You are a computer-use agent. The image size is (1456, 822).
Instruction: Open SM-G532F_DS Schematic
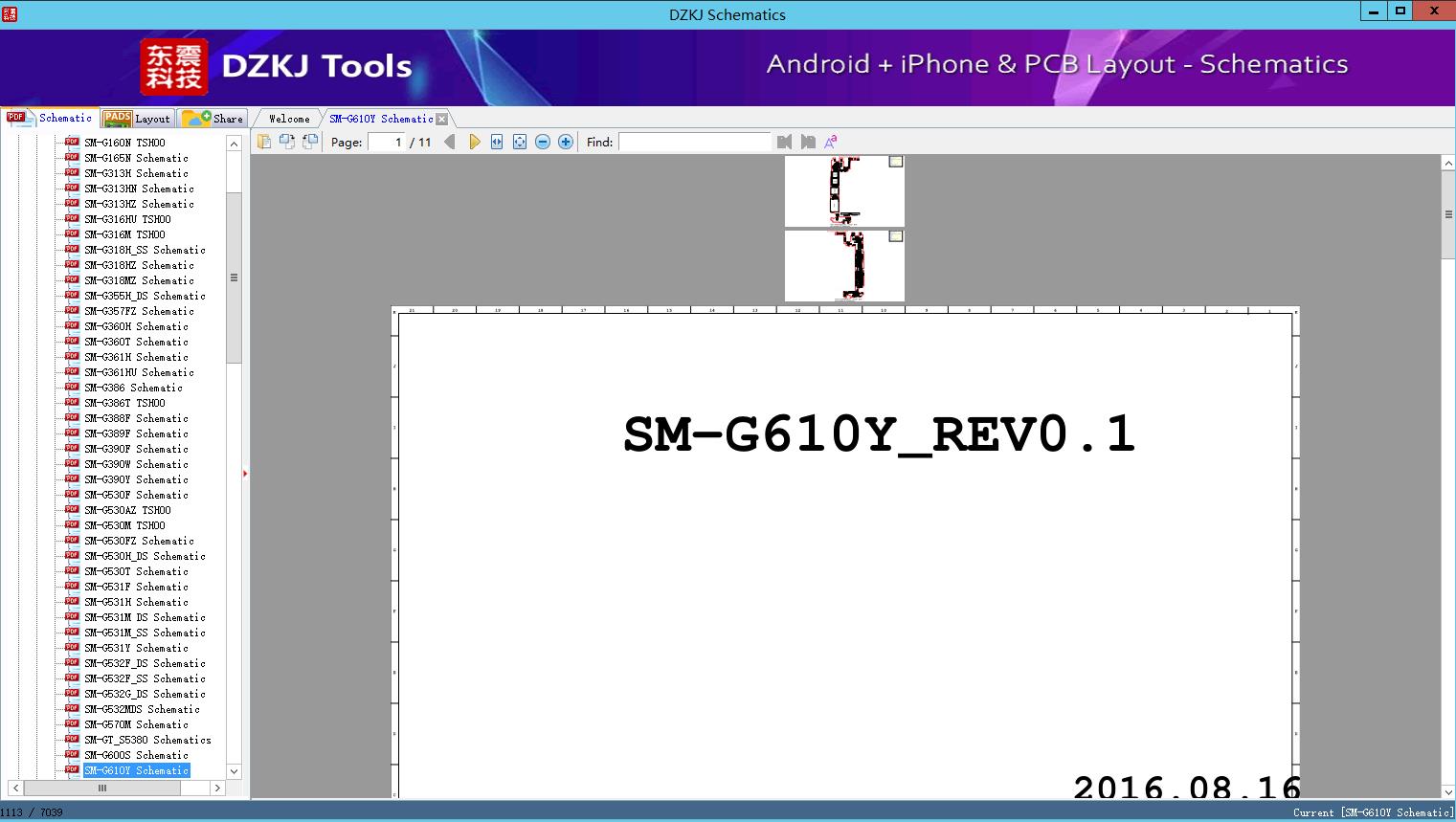pos(145,663)
